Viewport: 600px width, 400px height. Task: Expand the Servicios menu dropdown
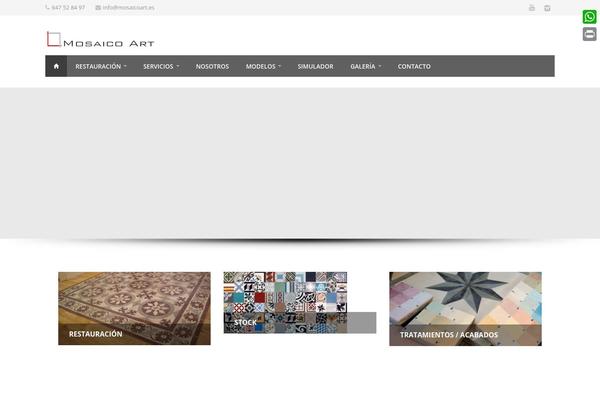point(161,66)
